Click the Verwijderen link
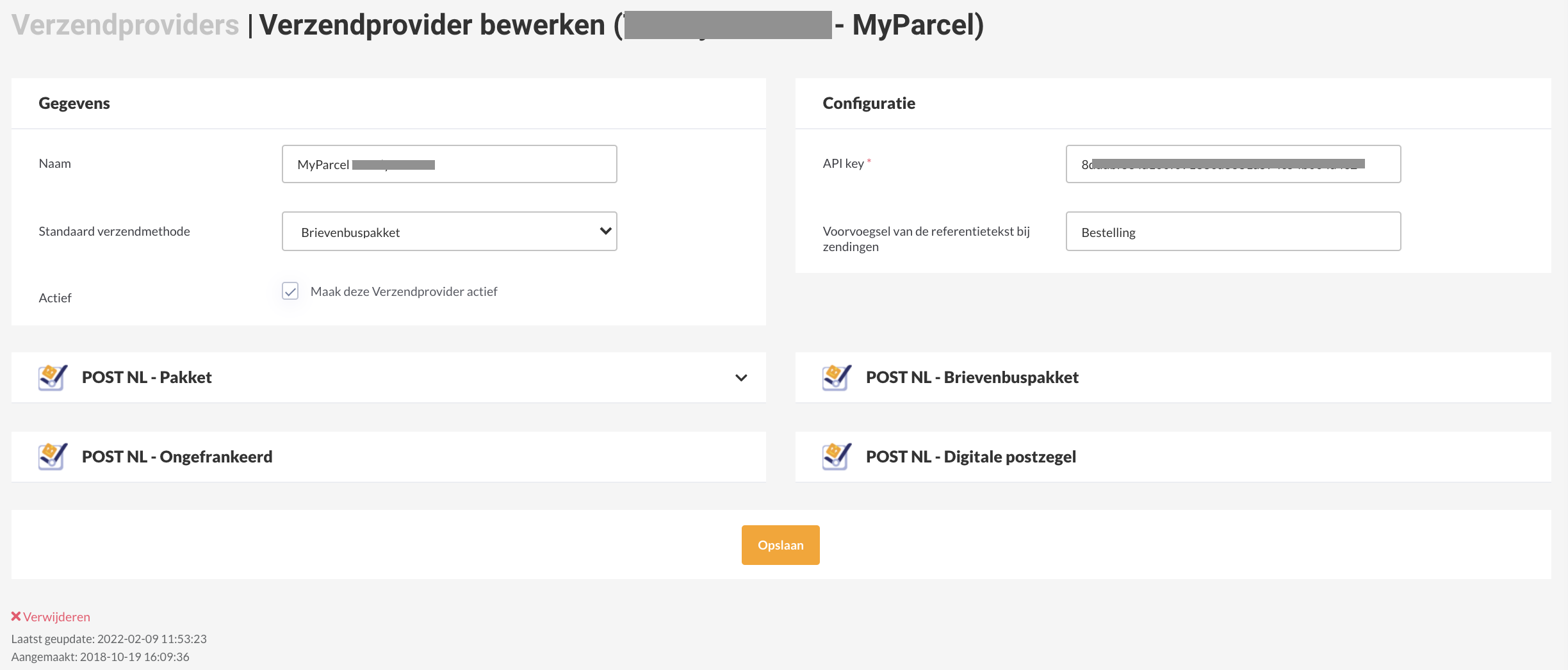The height and width of the screenshot is (670, 1568). [x=56, y=617]
